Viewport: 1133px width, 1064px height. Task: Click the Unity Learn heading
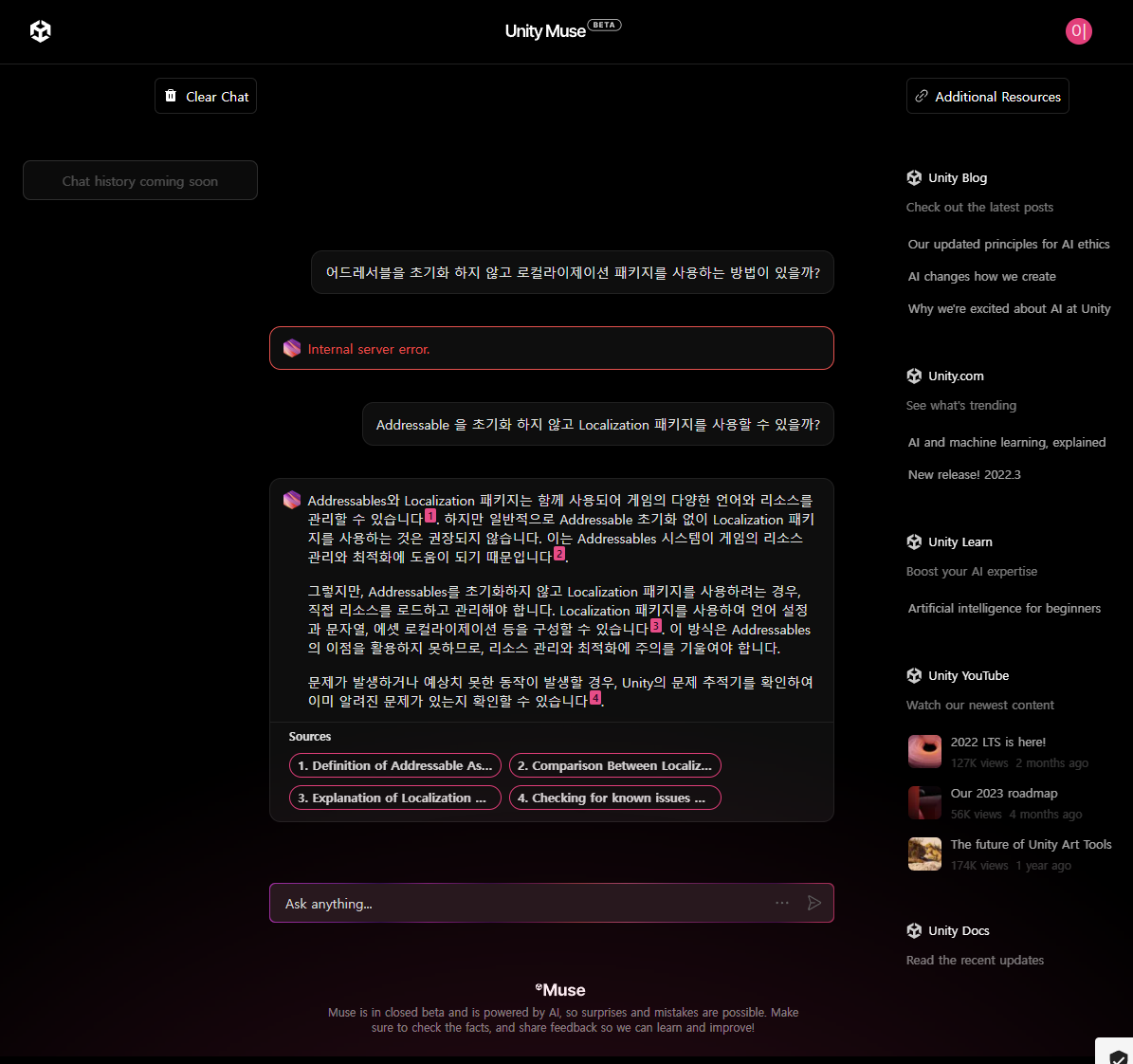pyautogui.click(x=960, y=542)
